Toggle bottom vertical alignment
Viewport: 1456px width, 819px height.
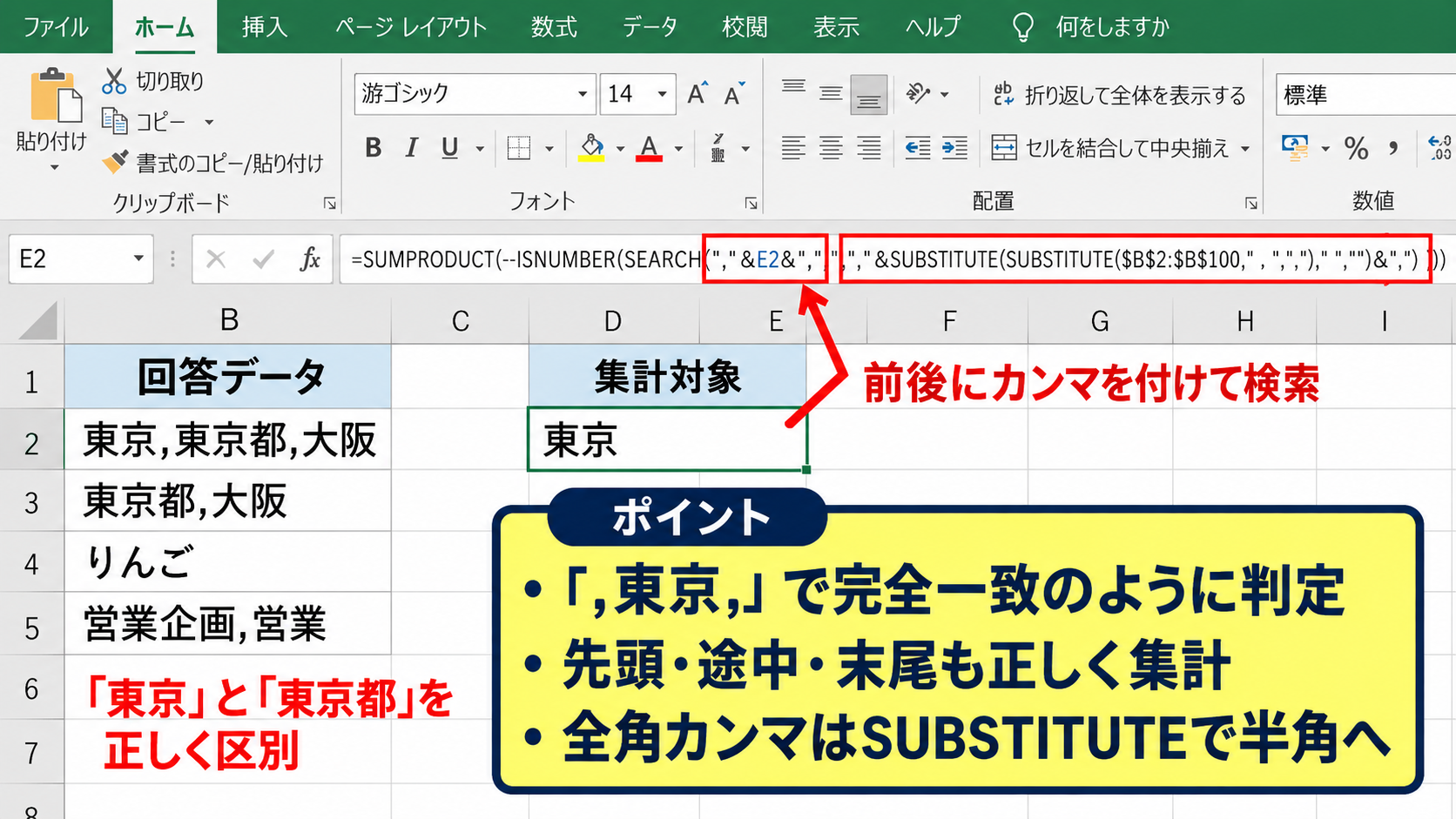868,94
